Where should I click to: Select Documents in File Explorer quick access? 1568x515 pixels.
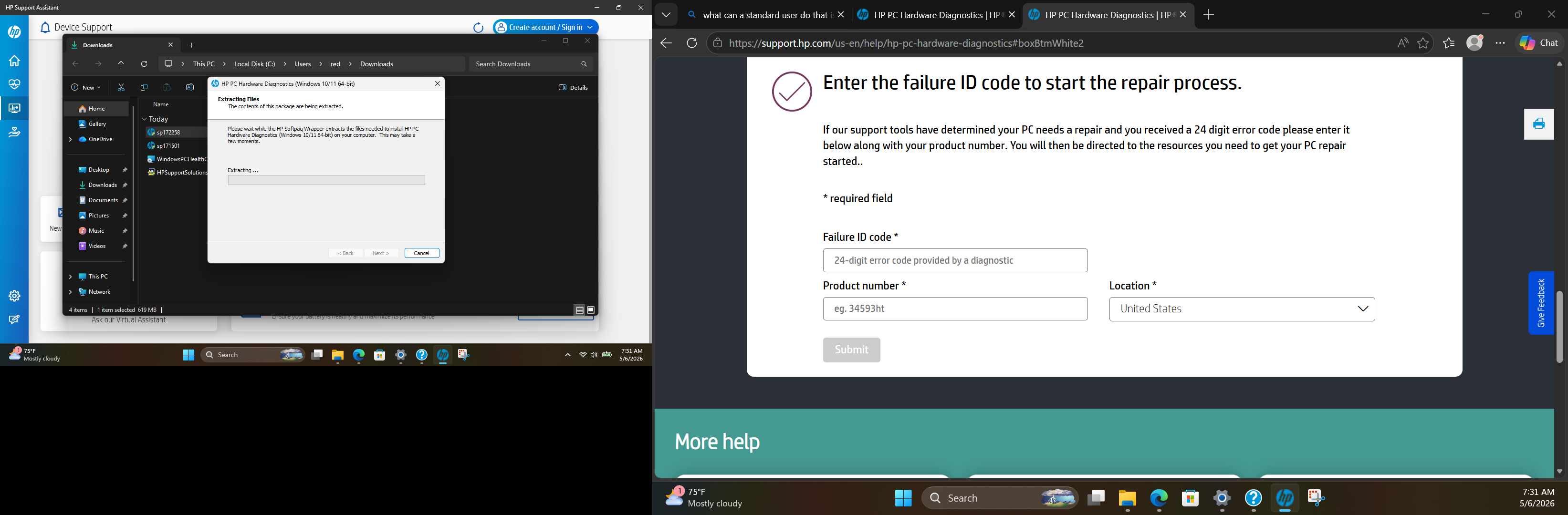click(102, 200)
